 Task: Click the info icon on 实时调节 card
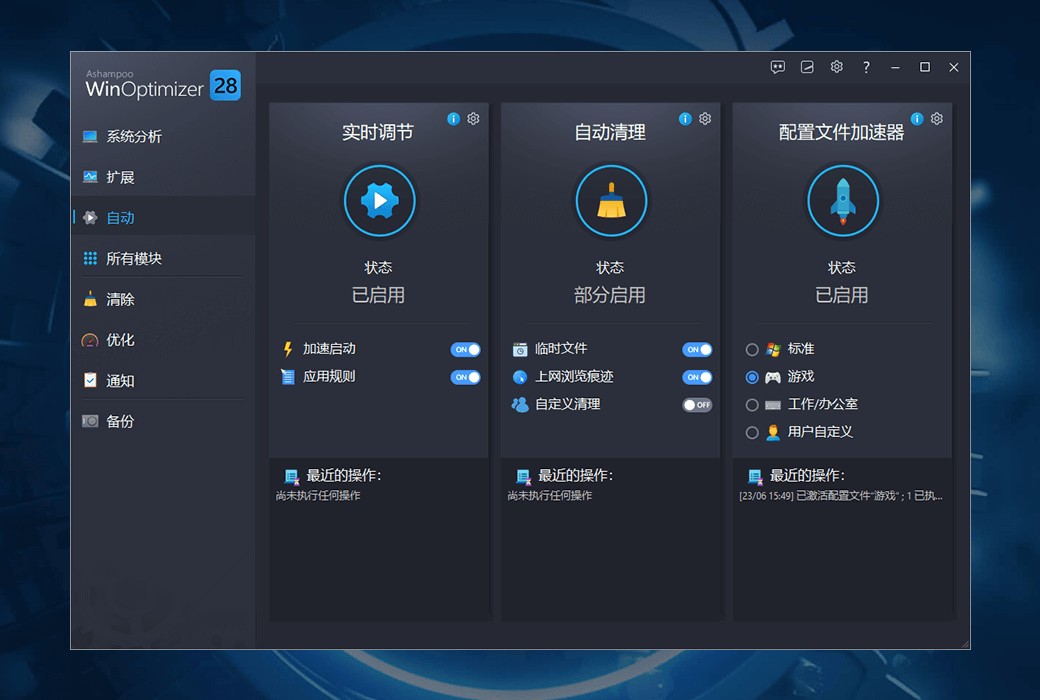click(454, 119)
